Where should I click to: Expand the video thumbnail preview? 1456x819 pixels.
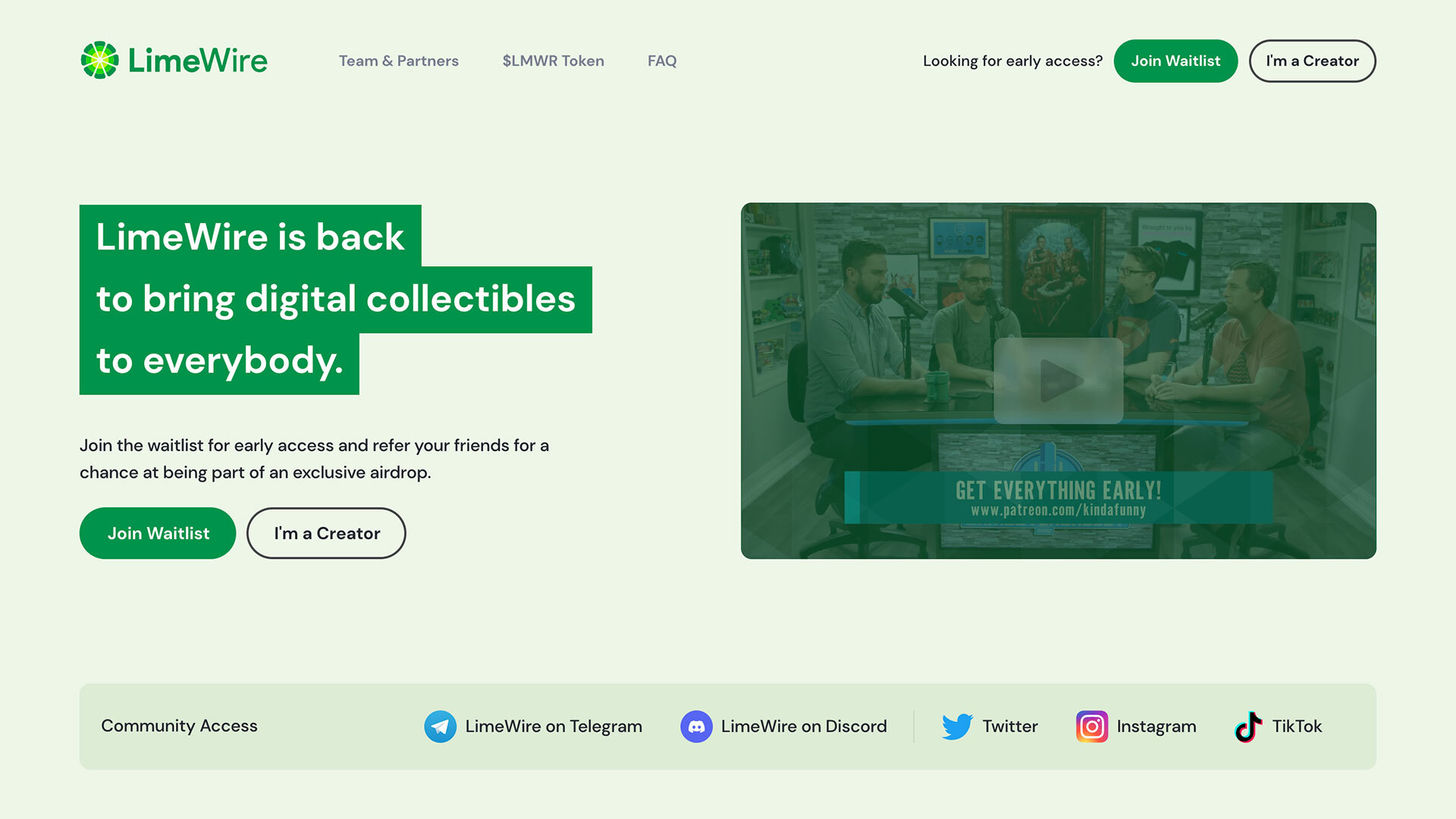point(1058,380)
